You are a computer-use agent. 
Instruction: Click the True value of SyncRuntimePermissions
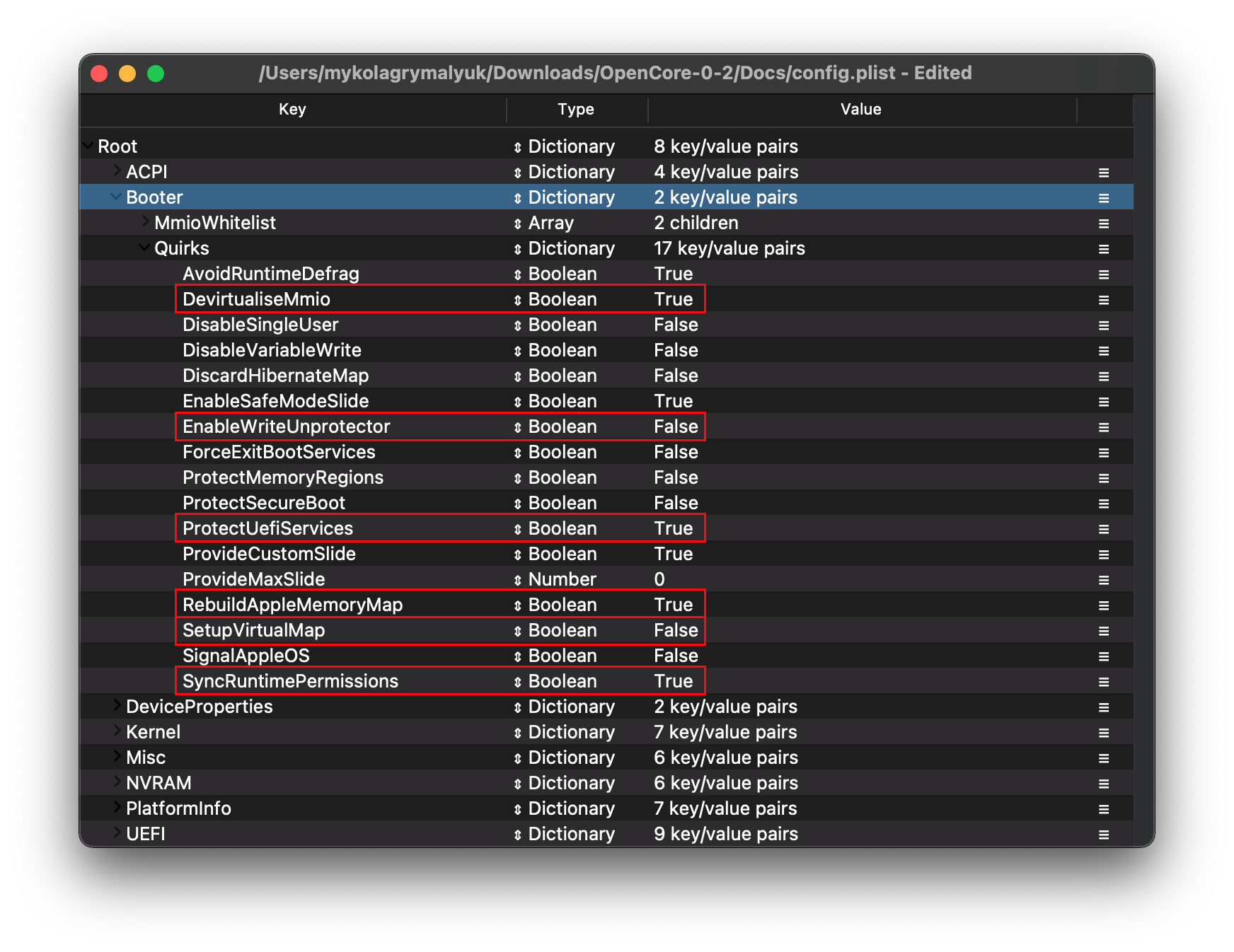coord(673,682)
